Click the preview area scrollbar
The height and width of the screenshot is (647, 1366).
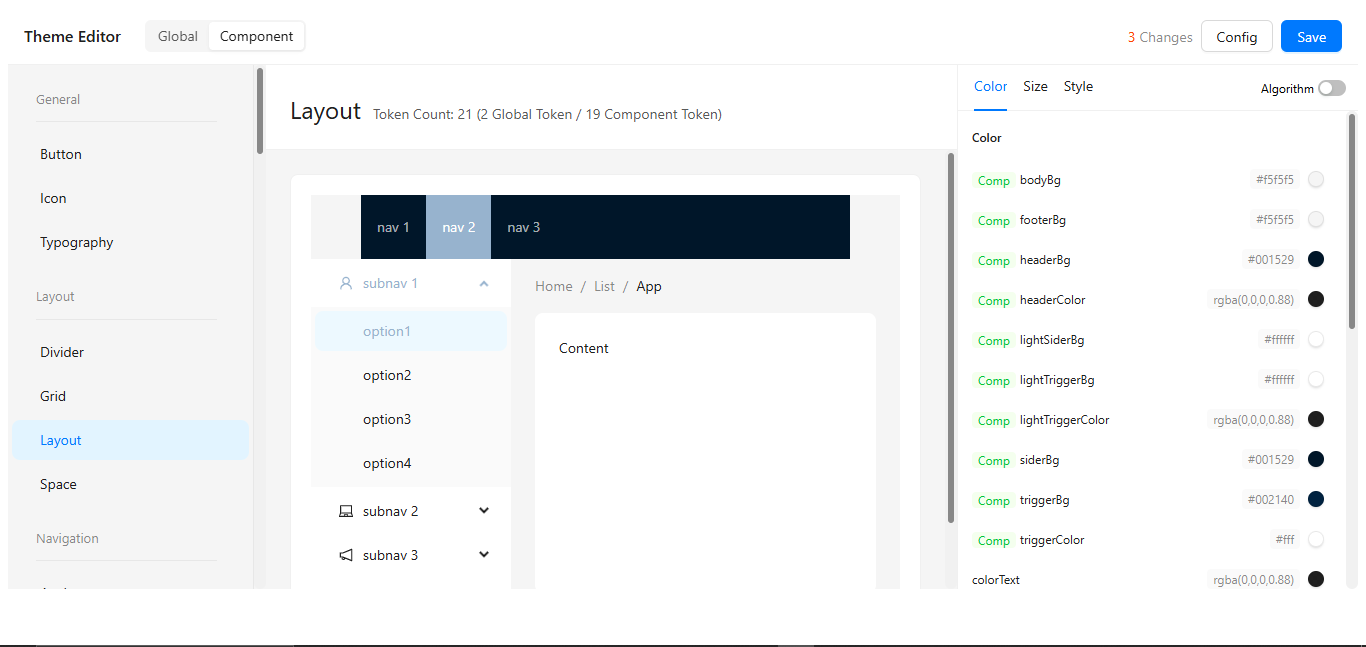tap(951, 338)
